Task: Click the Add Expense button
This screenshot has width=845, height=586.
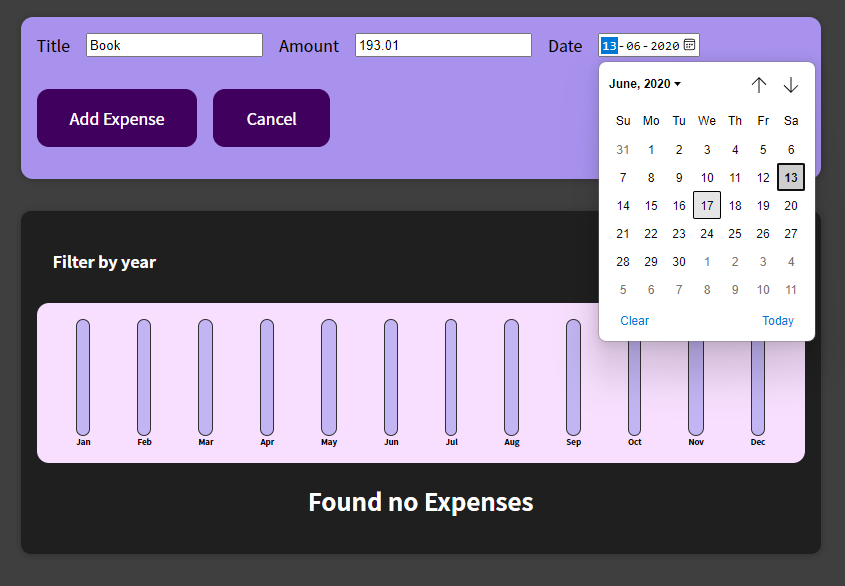Action: [117, 118]
